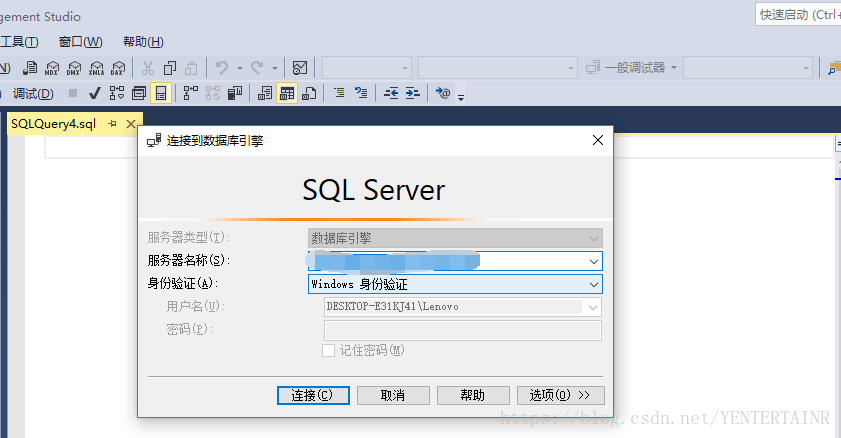Image resolution: width=841 pixels, height=438 pixels.
Task: Open the second wide toolbar combo box
Action: coord(498,68)
